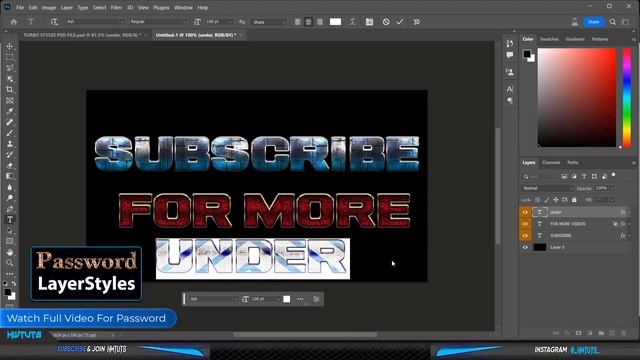Toggle lock position in Layers panel

coord(556,200)
